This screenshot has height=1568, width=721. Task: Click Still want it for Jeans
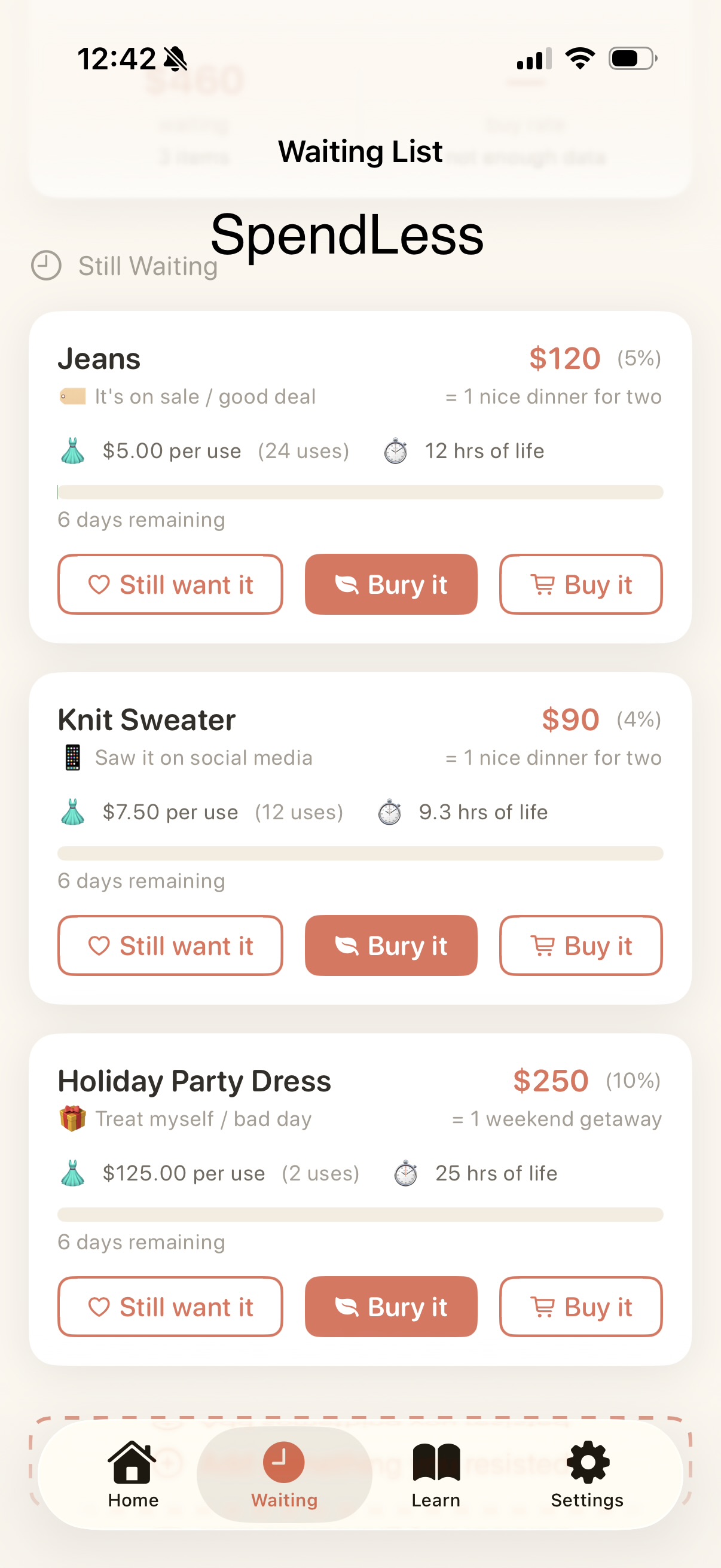pyautogui.click(x=170, y=584)
